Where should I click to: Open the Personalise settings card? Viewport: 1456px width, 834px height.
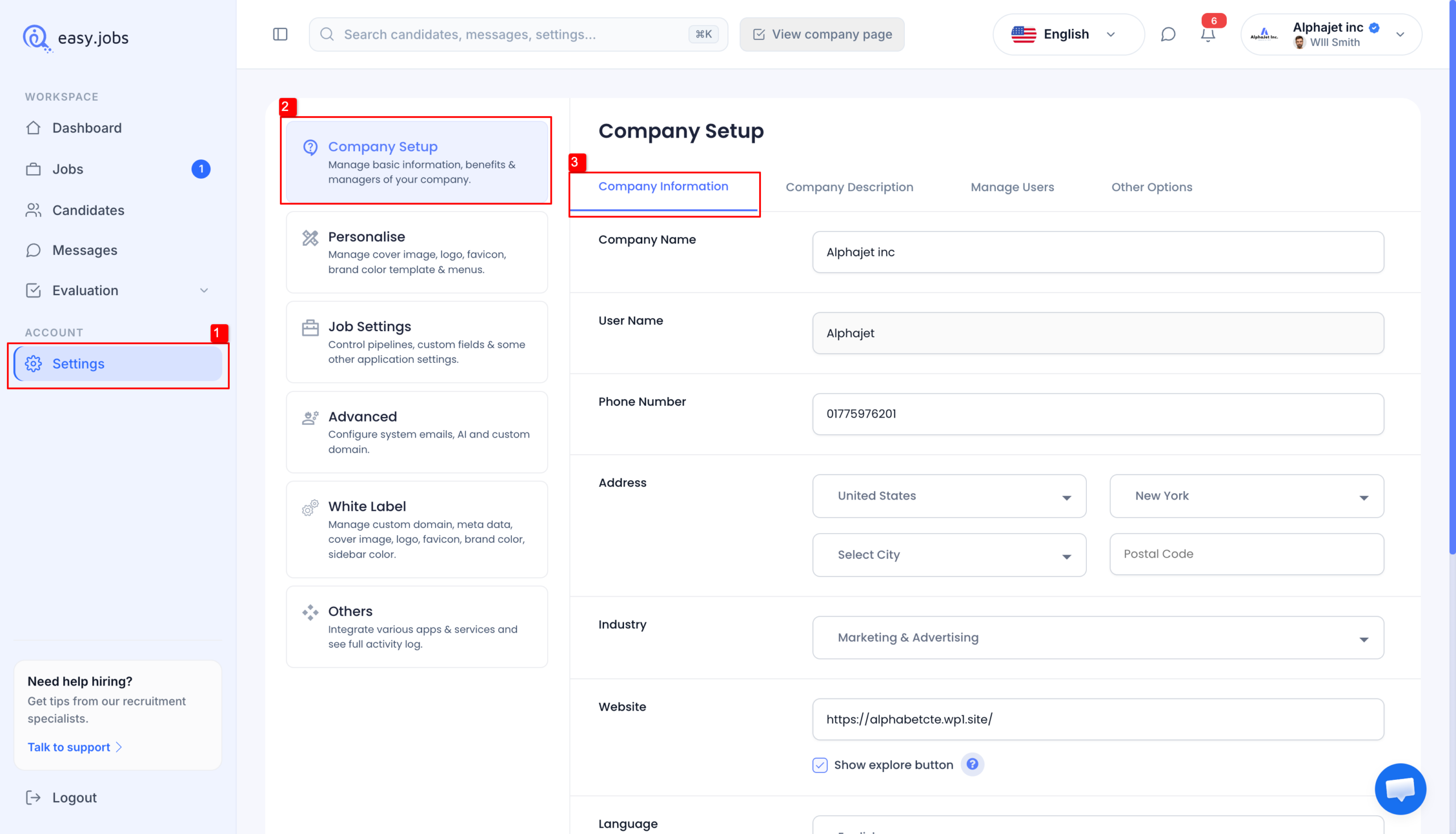tap(417, 253)
